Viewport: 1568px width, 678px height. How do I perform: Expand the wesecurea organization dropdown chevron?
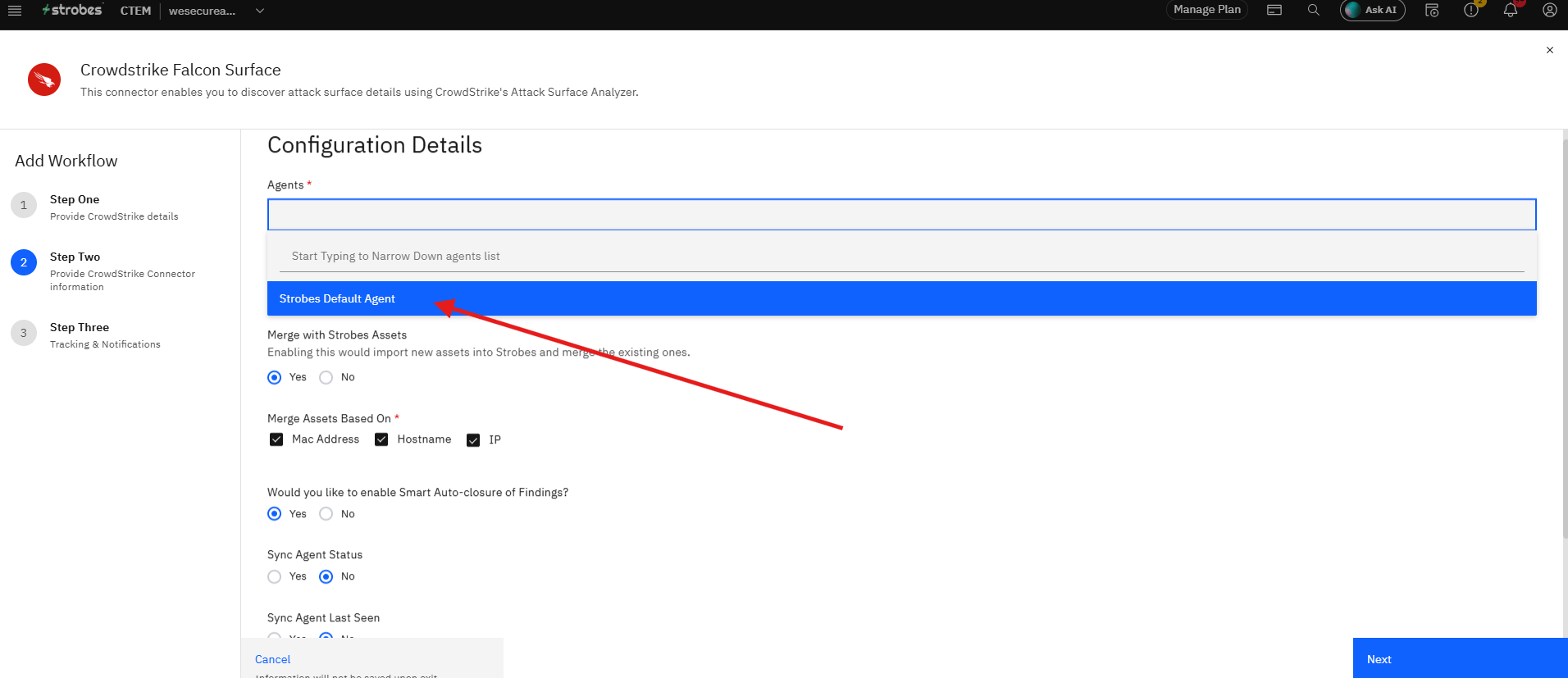point(260,11)
